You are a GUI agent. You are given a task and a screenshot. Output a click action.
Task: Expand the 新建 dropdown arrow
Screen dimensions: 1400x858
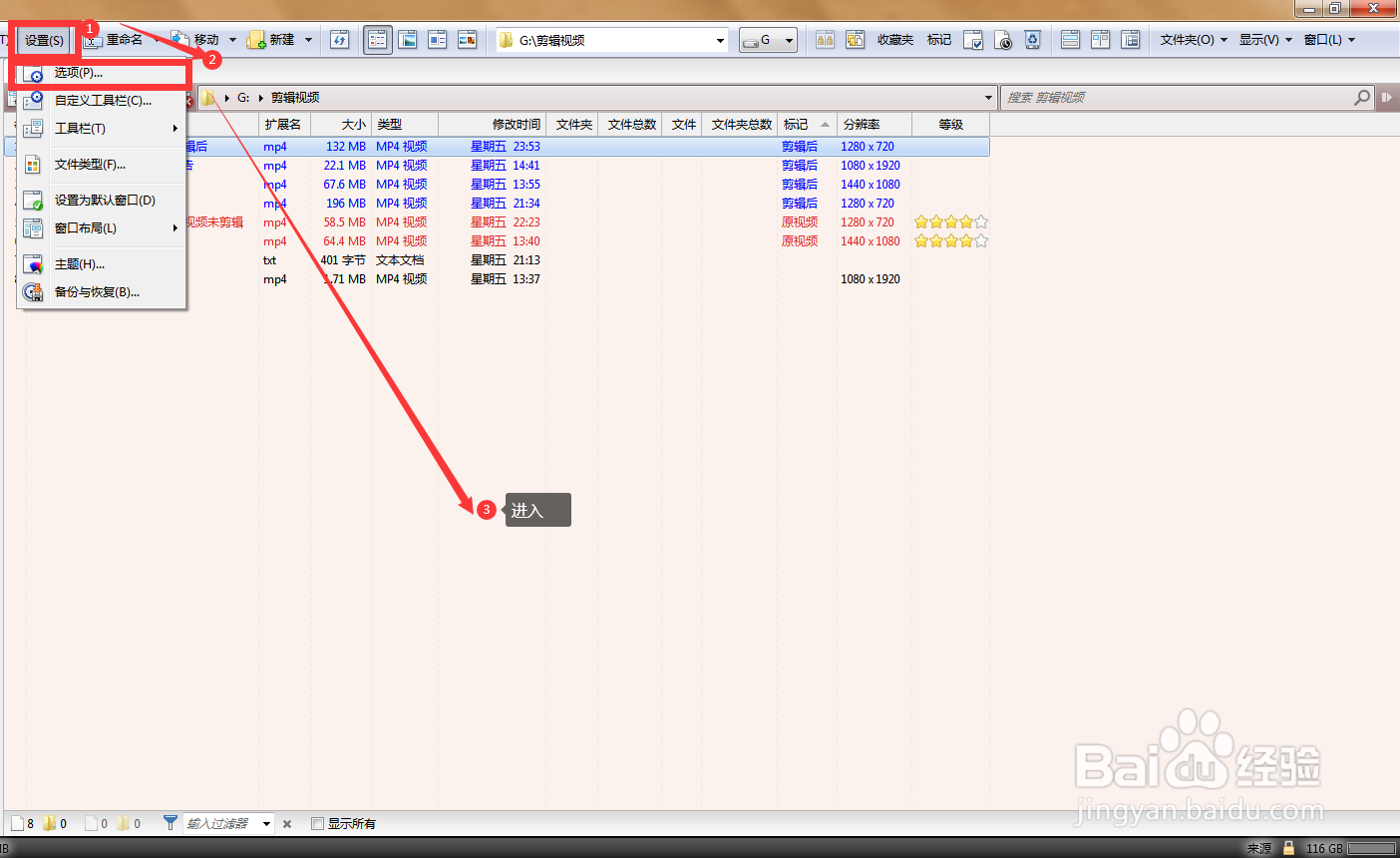click(x=308, y=40)
